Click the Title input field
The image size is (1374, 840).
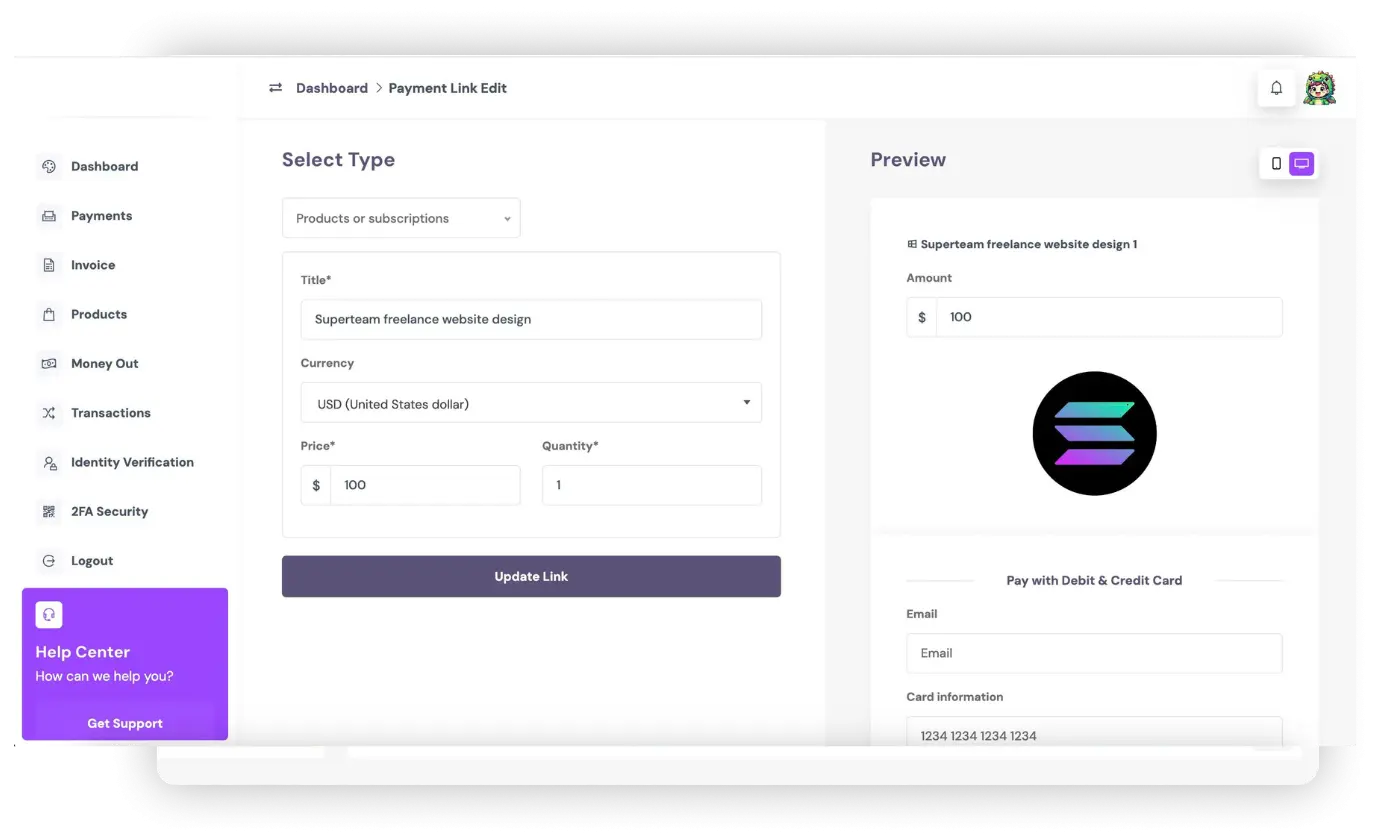(531, 319)
